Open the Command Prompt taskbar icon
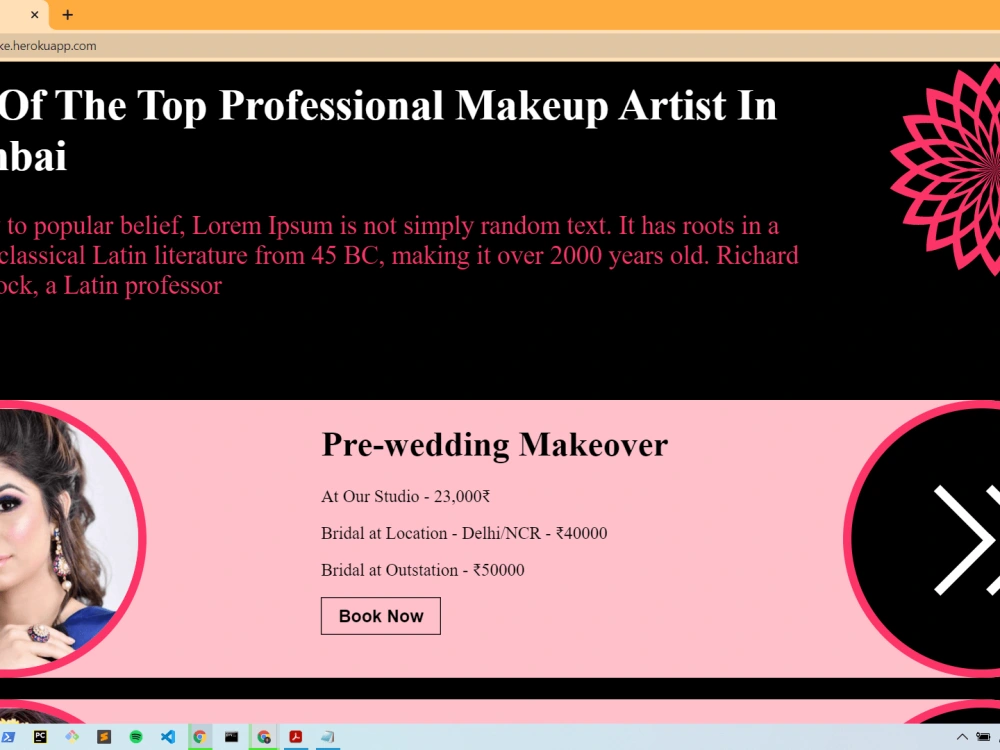The height and width of the screenshot is (750, 1000). pos(232,737)
